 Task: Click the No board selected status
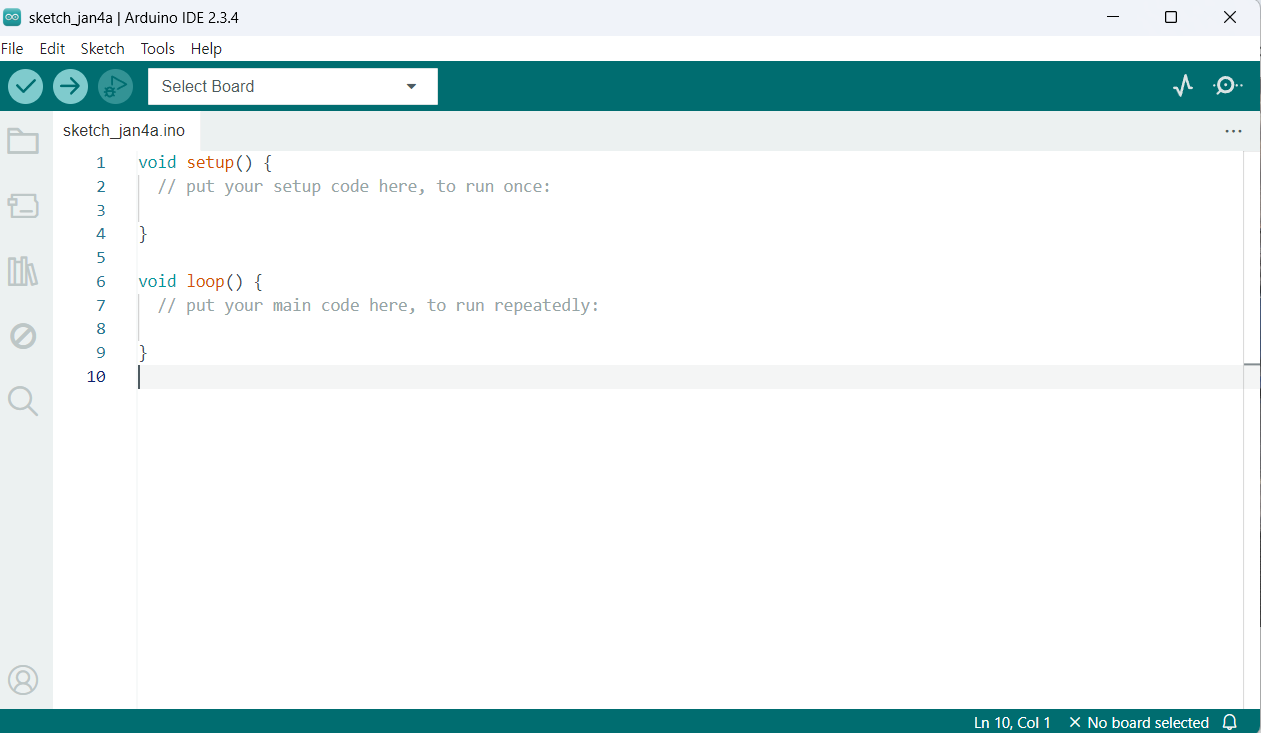1138,722
